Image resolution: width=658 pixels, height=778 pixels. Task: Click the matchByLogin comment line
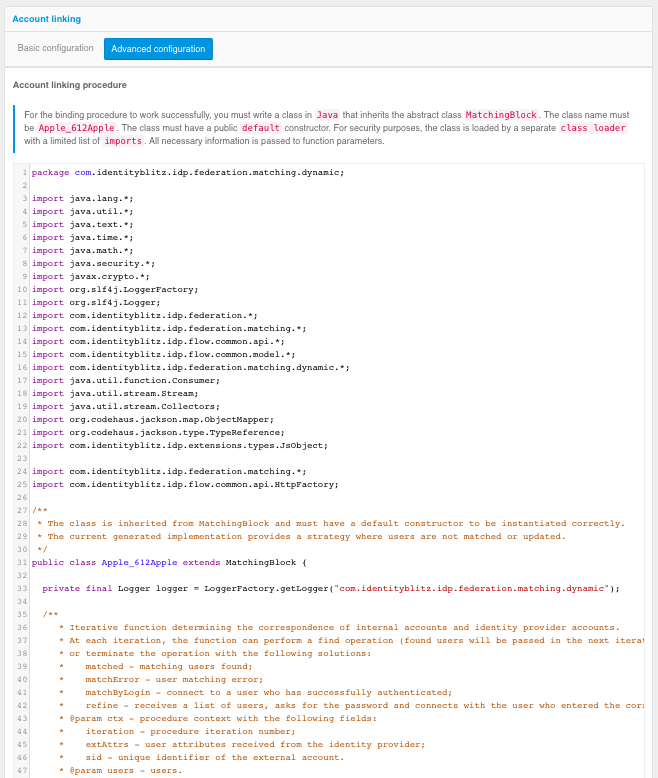(256, 692)
